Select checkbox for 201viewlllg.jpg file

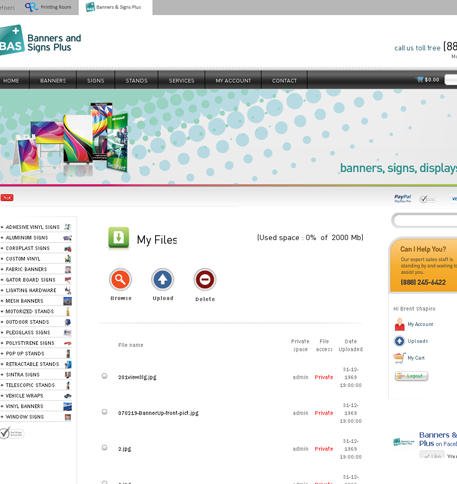104,376
